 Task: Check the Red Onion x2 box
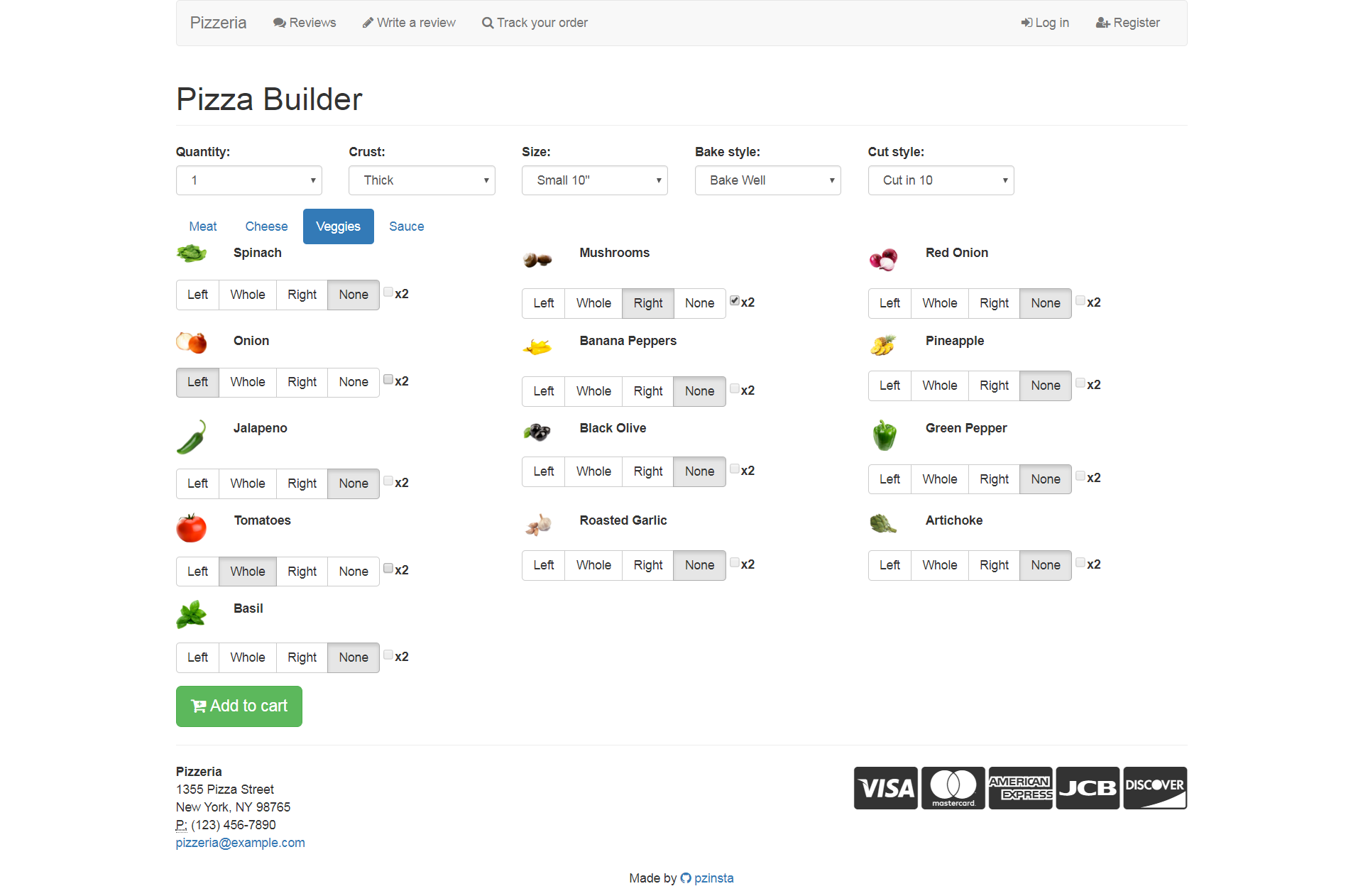1080,300
